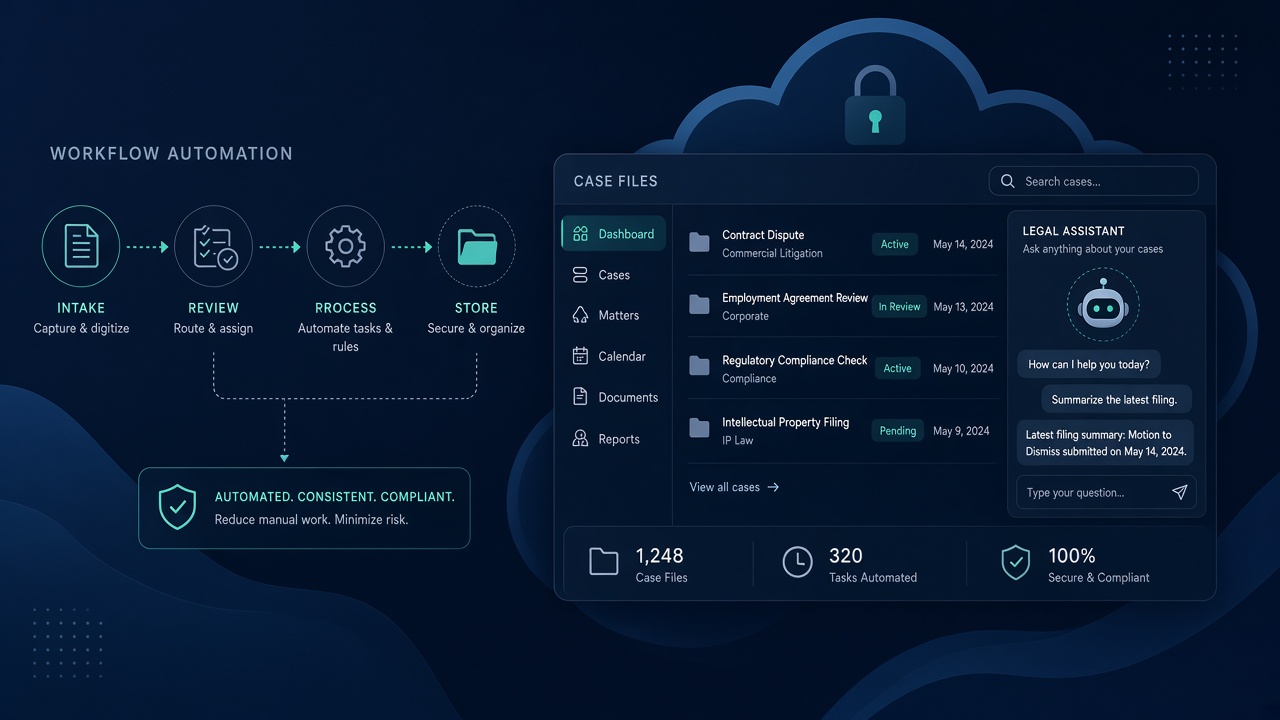Click the Dashboard grid icon in sidebar
Image resolution: width=1280 pixels, height=720 pixels.
click(x=580, y=234)
